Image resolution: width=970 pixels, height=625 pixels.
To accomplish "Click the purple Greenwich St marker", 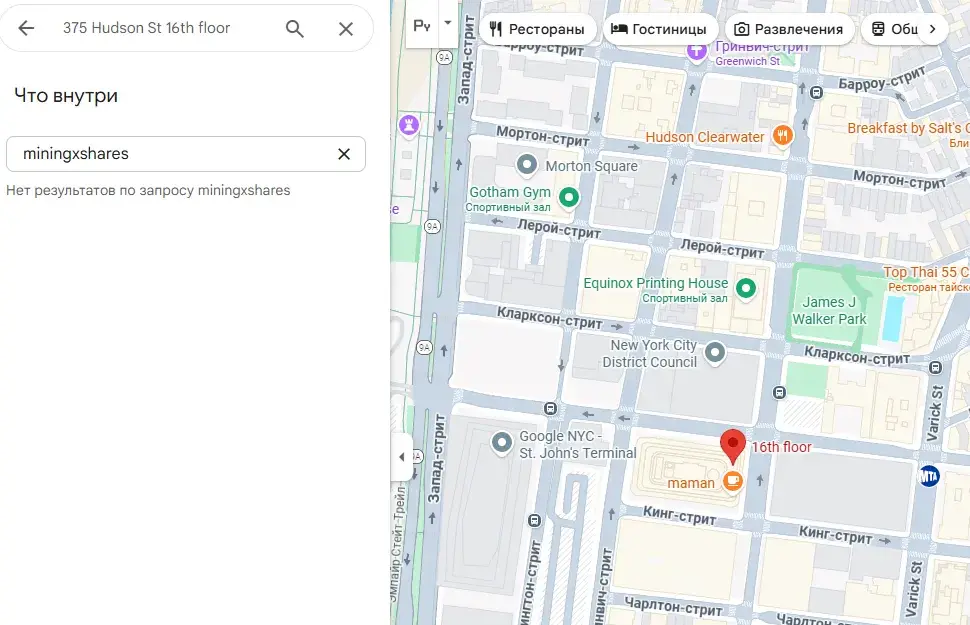I will coord(697,51).
